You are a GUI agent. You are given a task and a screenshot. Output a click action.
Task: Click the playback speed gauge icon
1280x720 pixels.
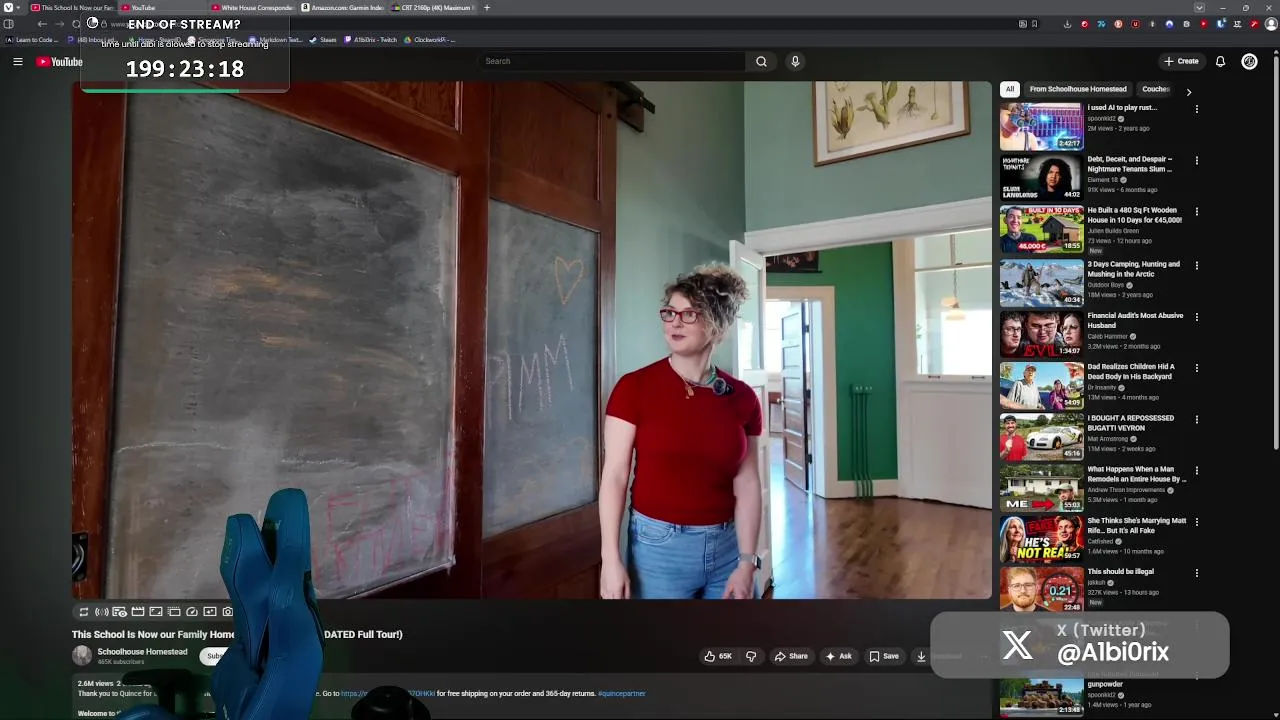(x=192, y=612)
